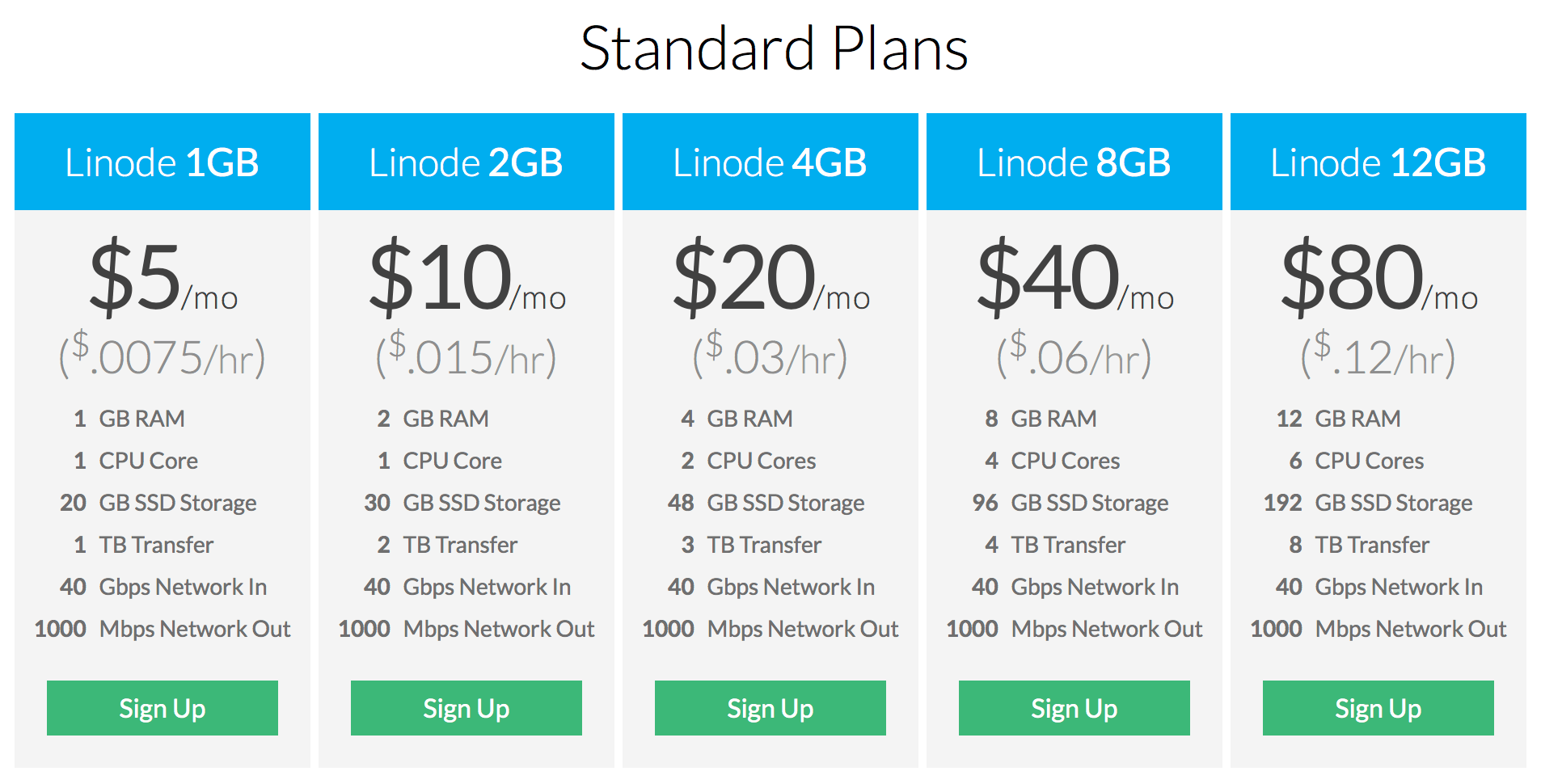
Task: Click Sign Up under Linode 2GB plan
Action: coord(467,708)
